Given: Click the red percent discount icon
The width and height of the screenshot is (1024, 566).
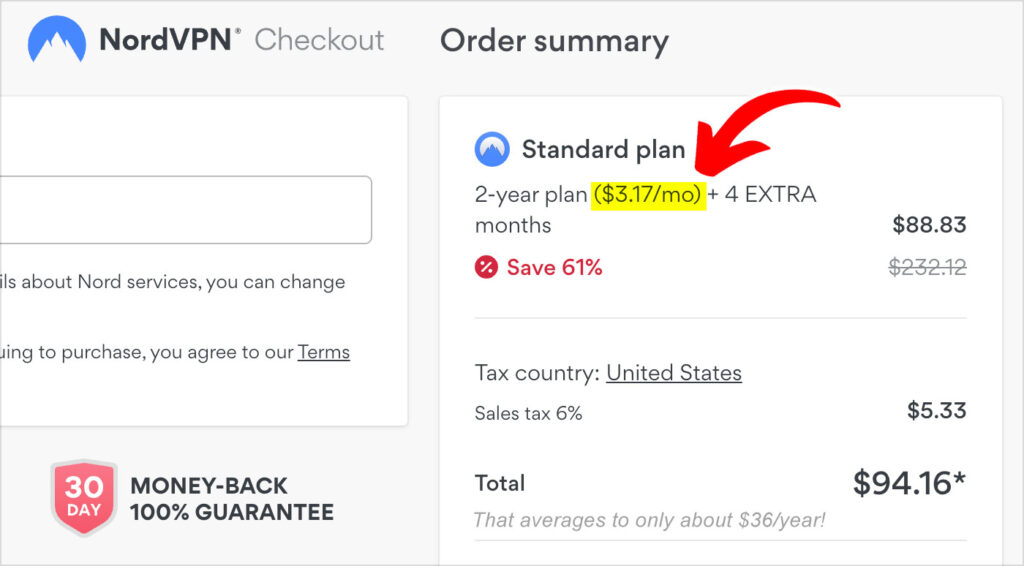Looking at the screenshot, I should [486, 267].
